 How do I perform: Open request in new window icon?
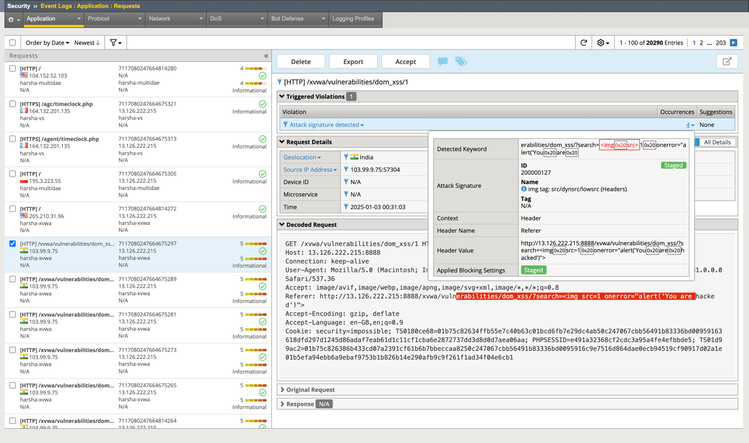[726, 61]
